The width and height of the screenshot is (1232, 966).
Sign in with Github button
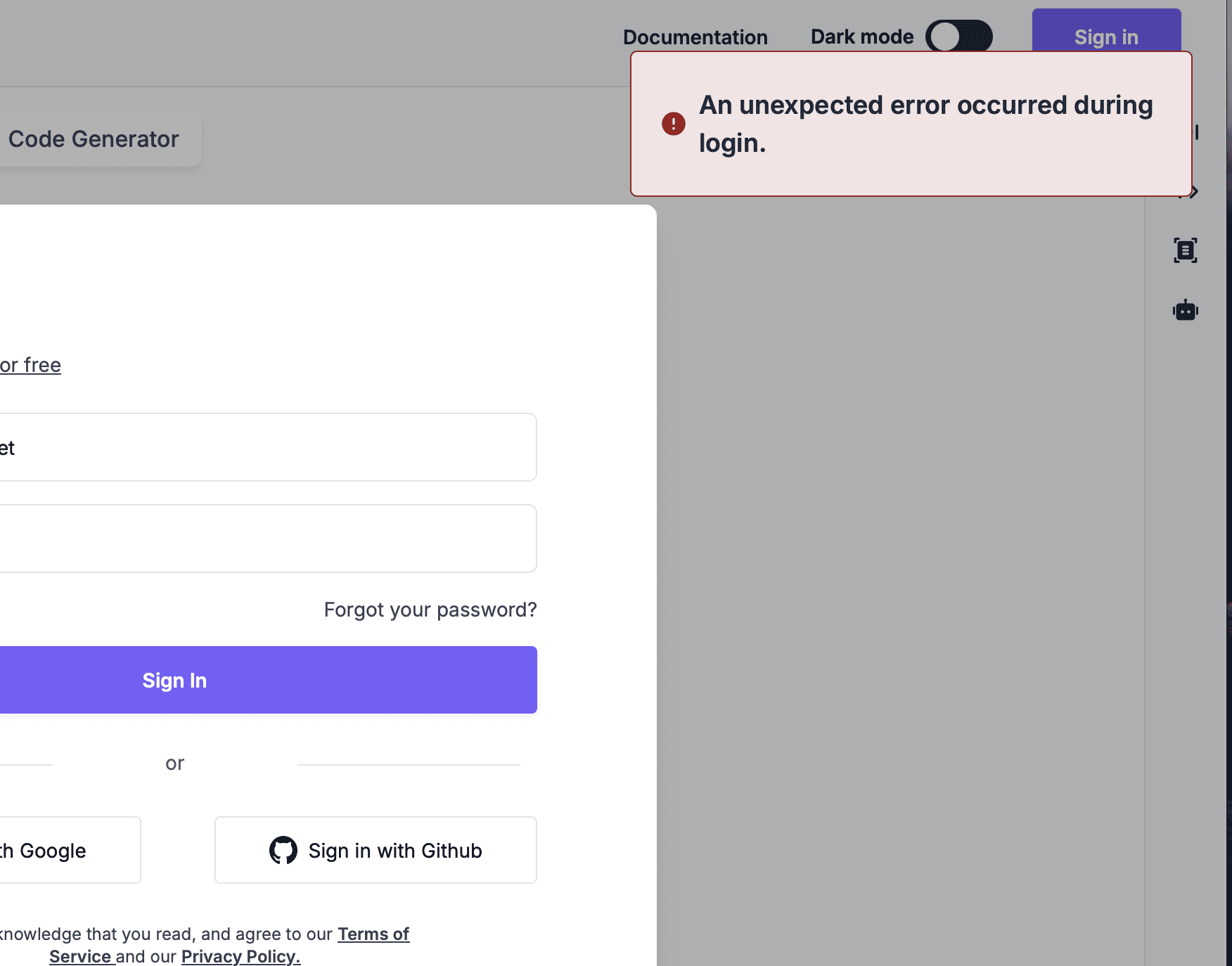[376, 850]
